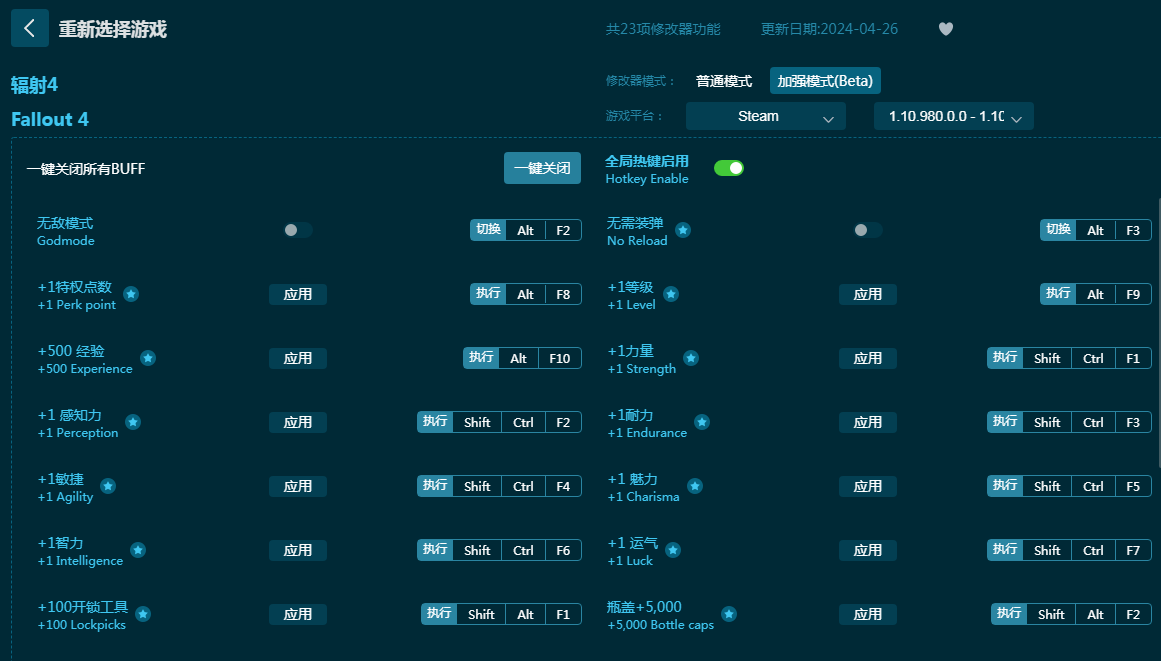This screenshot has width=1161, height=661.
Task: Click the heart favorite icon
Action: pyautogui.click(x=946, y=29)
